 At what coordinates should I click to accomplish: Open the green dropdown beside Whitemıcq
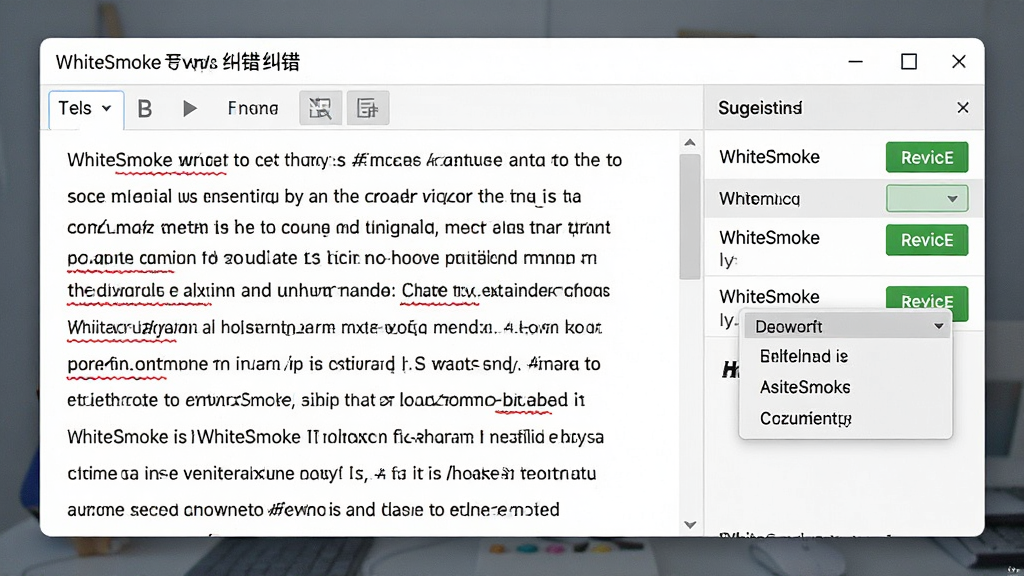tap(927, 199)
